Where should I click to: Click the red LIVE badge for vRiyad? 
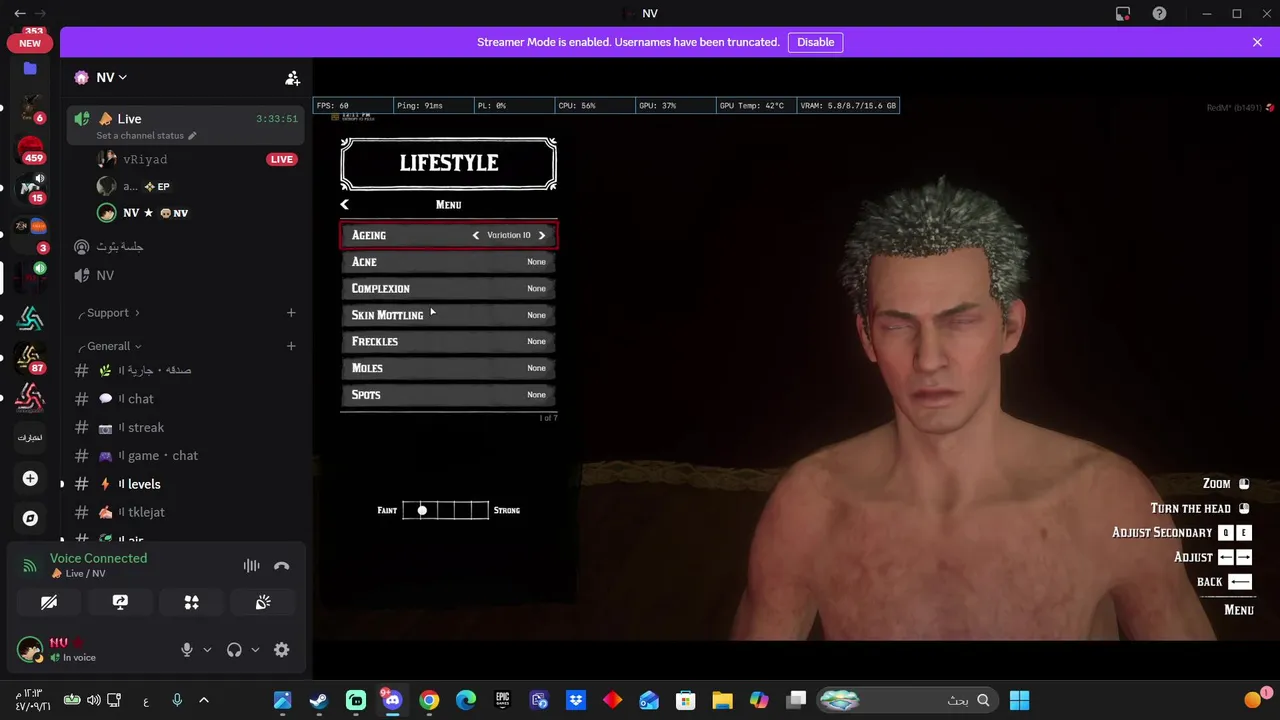pyautogui.click(x=281, y=159)
